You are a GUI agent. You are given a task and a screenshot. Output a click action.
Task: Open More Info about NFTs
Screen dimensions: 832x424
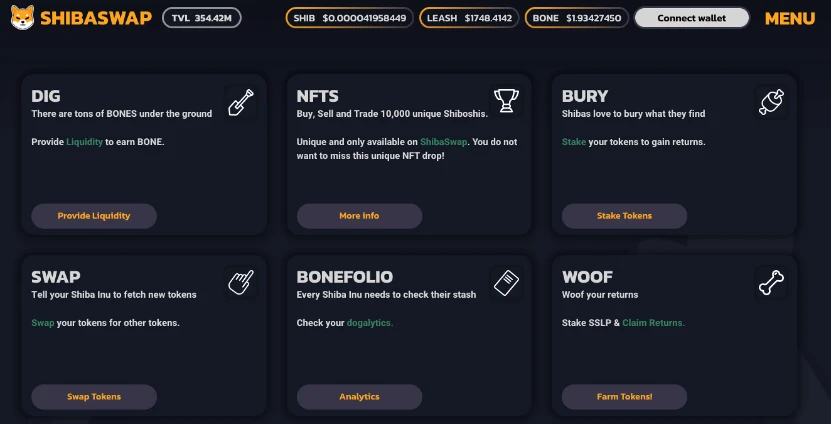click(359, 215)
